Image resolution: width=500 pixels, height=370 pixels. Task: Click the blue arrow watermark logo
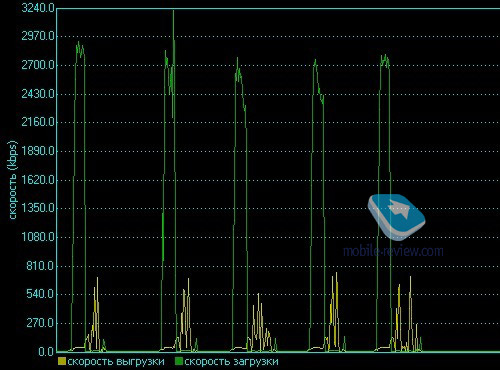pyautogui.click(x=396, y=217)
